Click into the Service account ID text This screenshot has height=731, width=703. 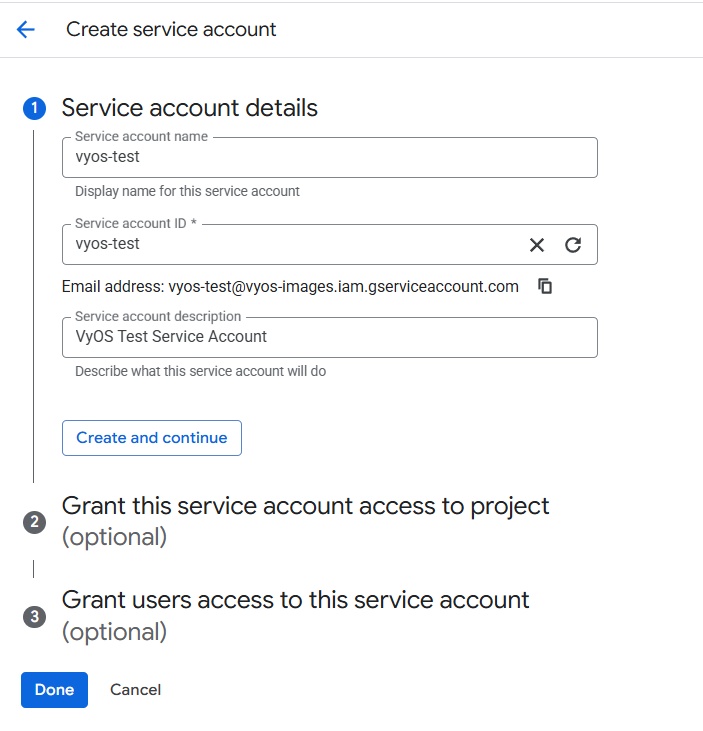coord(290,245)
